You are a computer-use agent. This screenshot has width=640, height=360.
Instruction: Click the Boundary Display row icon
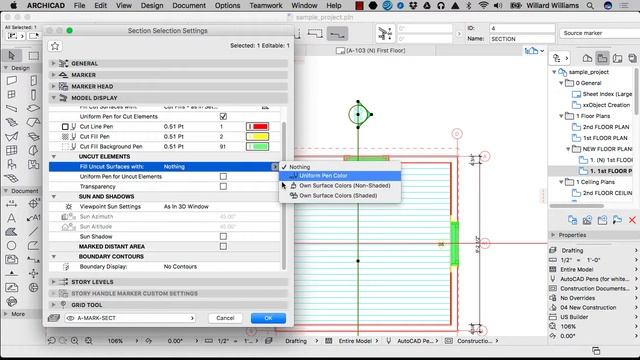[x=66, y=267]
